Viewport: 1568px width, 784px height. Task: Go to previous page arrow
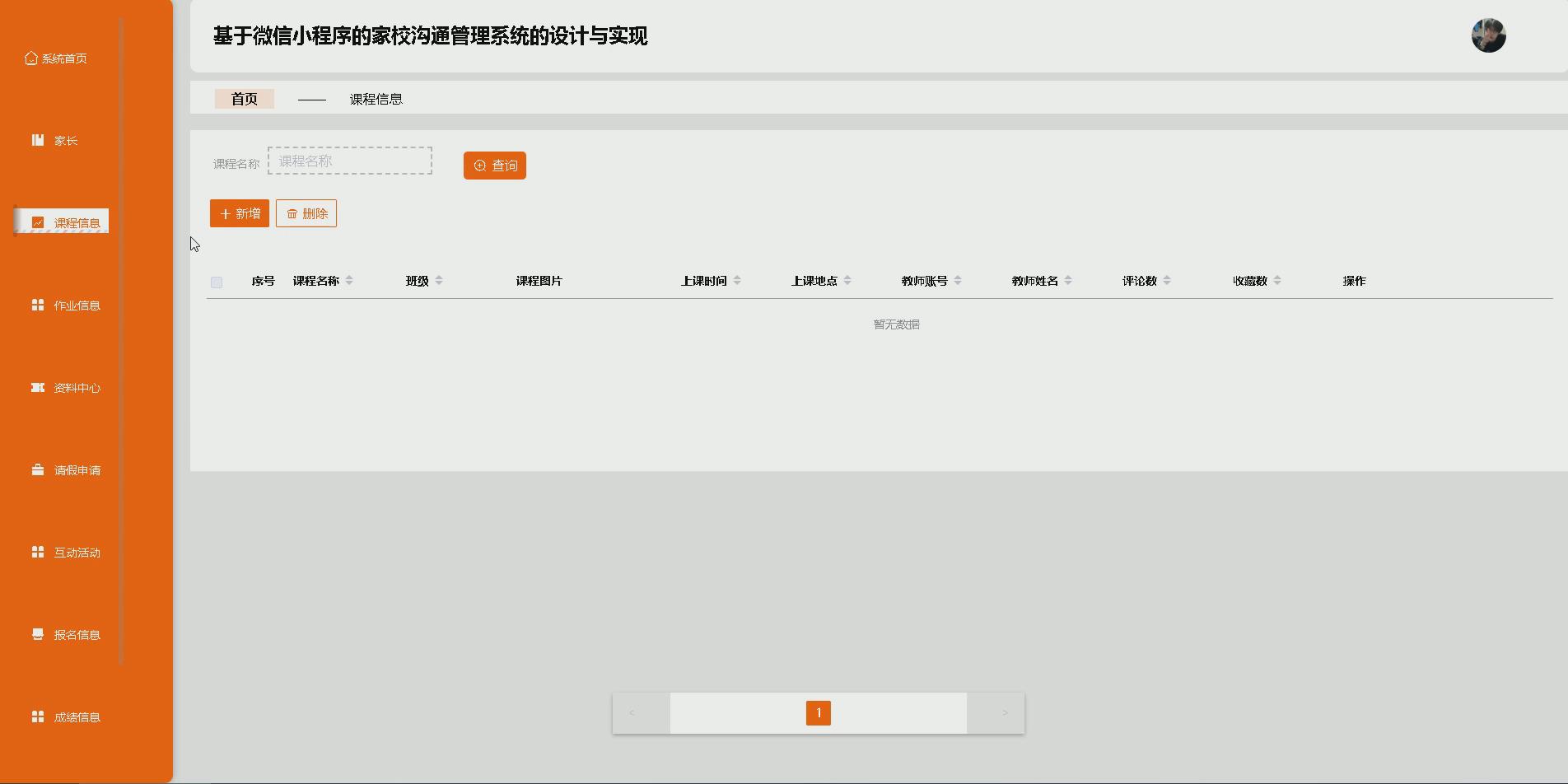point(632,713)
